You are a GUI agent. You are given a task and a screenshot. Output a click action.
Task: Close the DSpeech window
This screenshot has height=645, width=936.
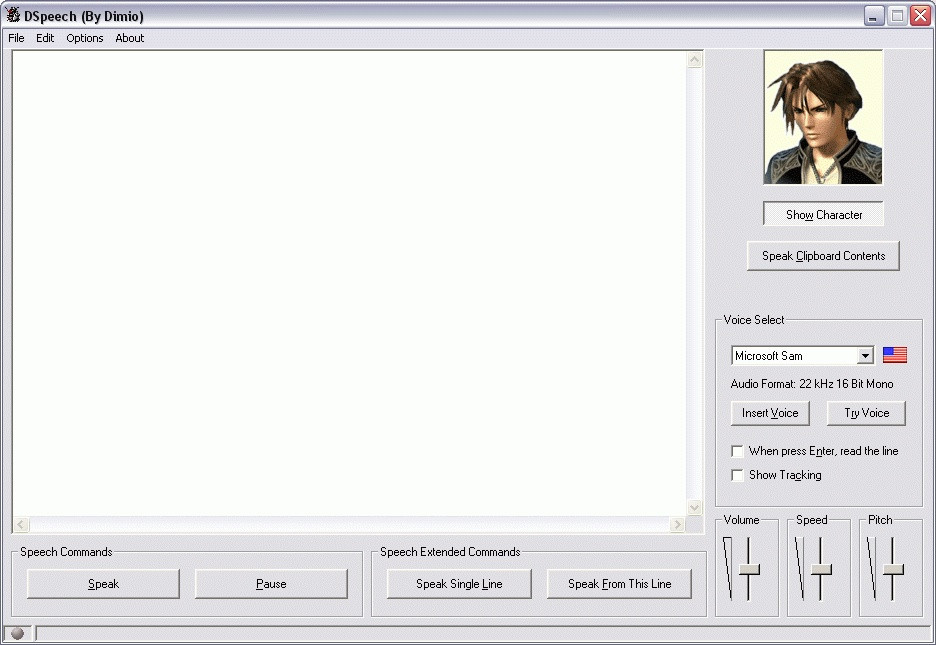[920, 16]
